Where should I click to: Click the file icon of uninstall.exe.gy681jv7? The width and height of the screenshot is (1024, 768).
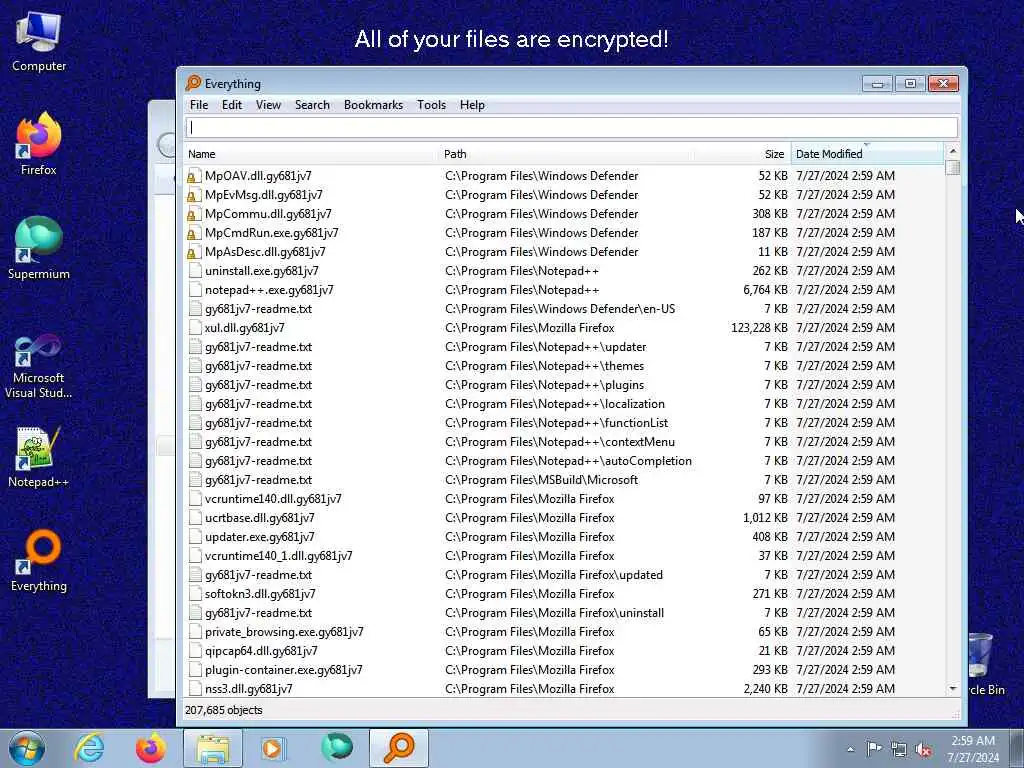[x=194, y=271]
